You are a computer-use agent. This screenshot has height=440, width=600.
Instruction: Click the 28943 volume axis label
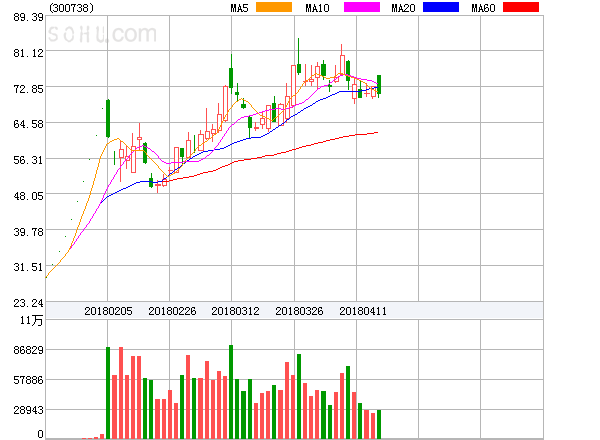pos(28,410)
